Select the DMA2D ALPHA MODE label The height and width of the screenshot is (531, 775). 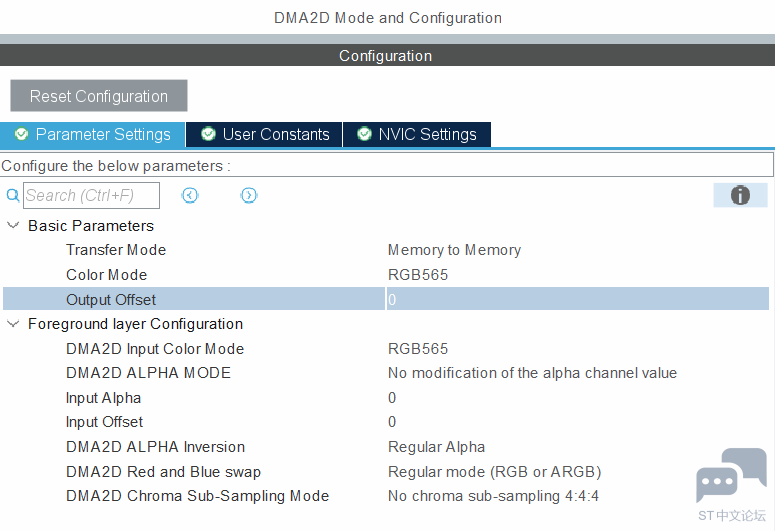pyautogui.click(x=148, y=373)
